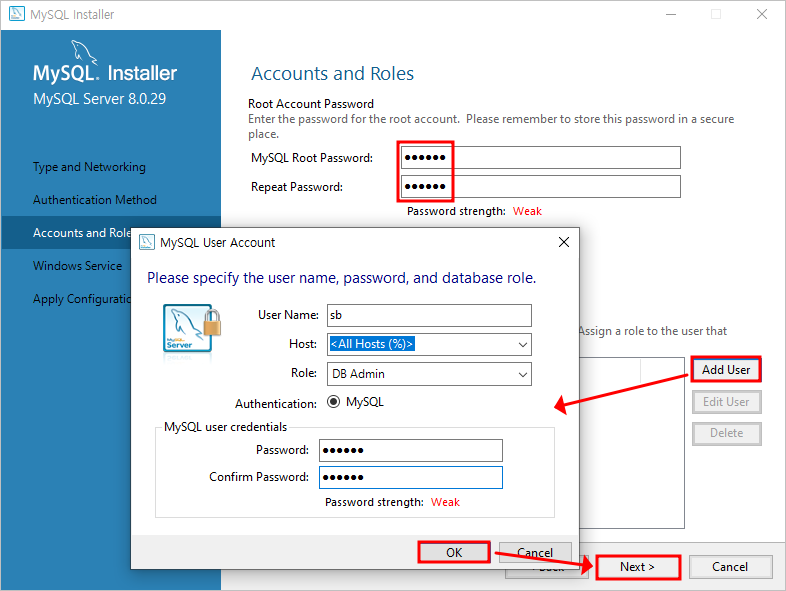786x591 pixels.
Task: Click the MySQL Installer title bar icon
Action: pos(17,14)
